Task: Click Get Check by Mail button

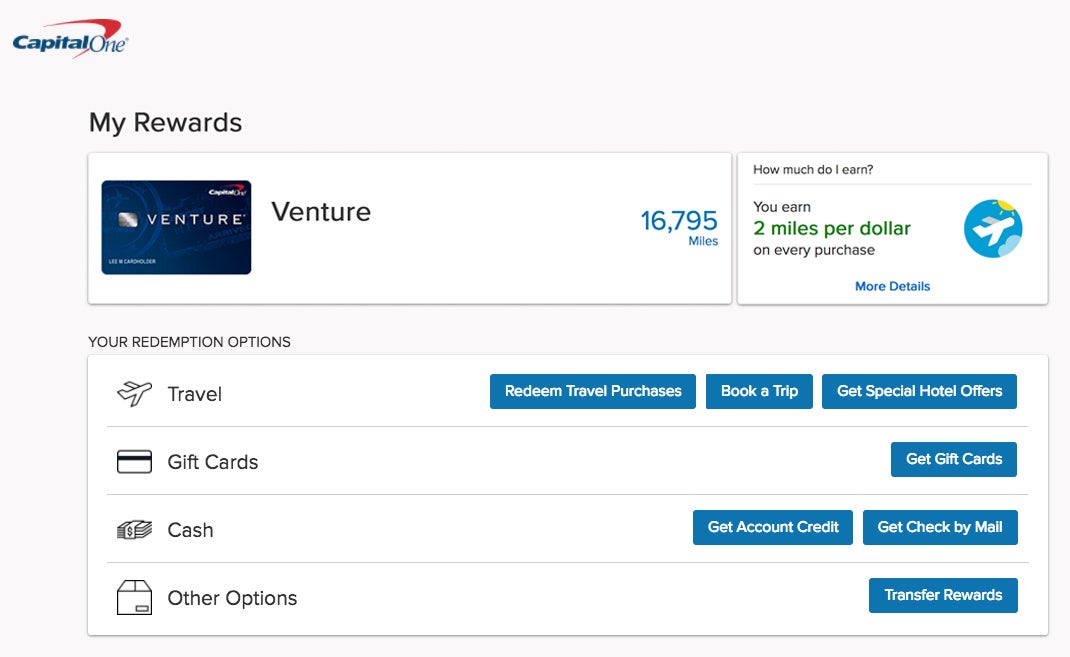Action: click(940, 527)
